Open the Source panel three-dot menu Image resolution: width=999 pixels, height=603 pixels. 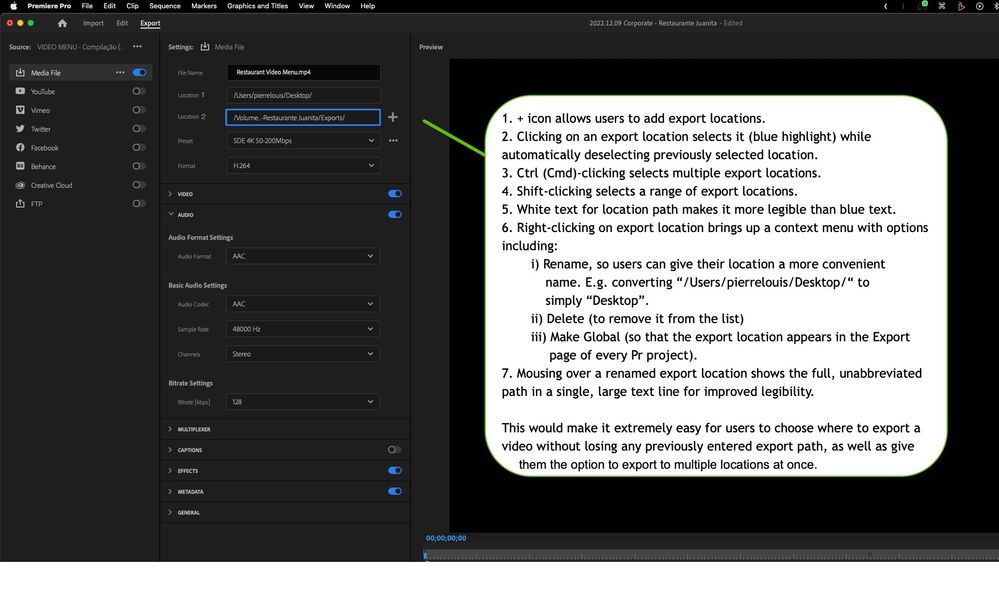pos(137,47)
